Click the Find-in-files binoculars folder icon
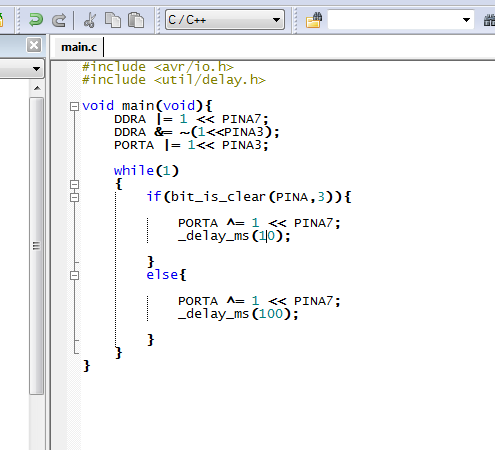The height and width of the screenshot is (450, 495). click(314, 20)
